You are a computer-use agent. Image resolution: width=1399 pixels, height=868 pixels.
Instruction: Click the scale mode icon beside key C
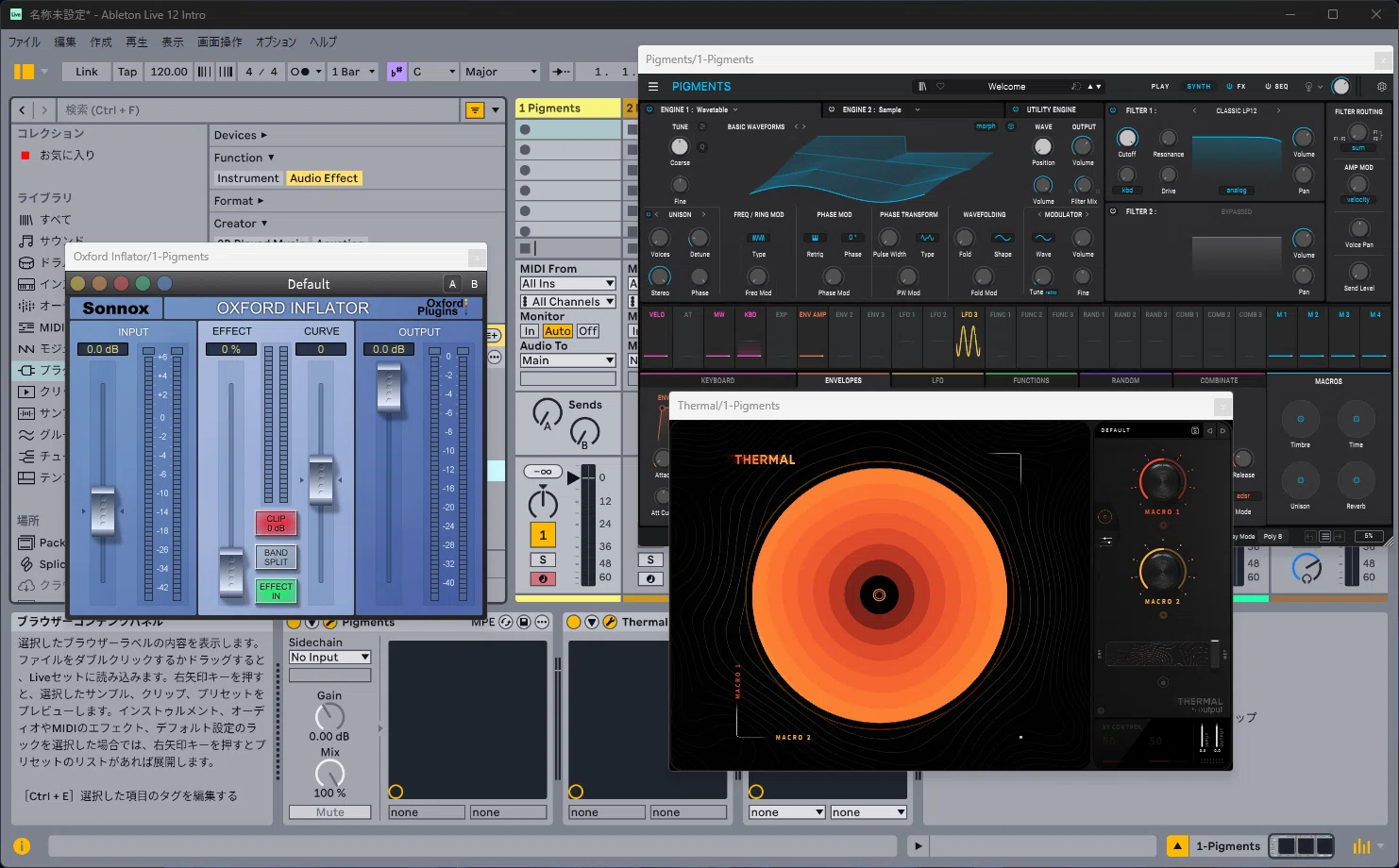(x=396, y=72)
